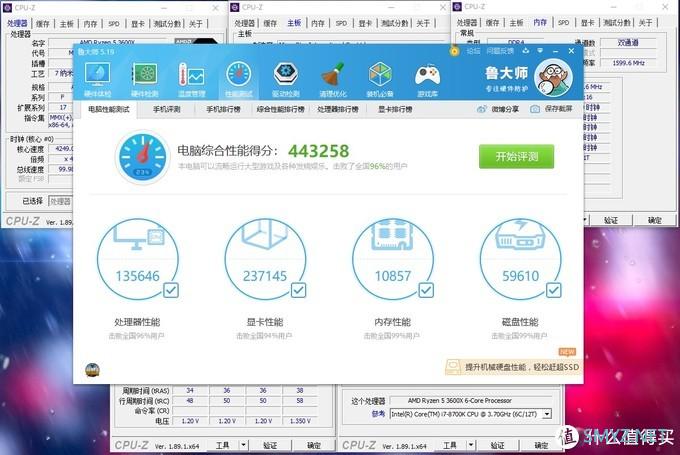680x455 pixels.
Task: Open the main menu dropdown in Lu Dashi title bar
Action: click(x=540, y=51)
